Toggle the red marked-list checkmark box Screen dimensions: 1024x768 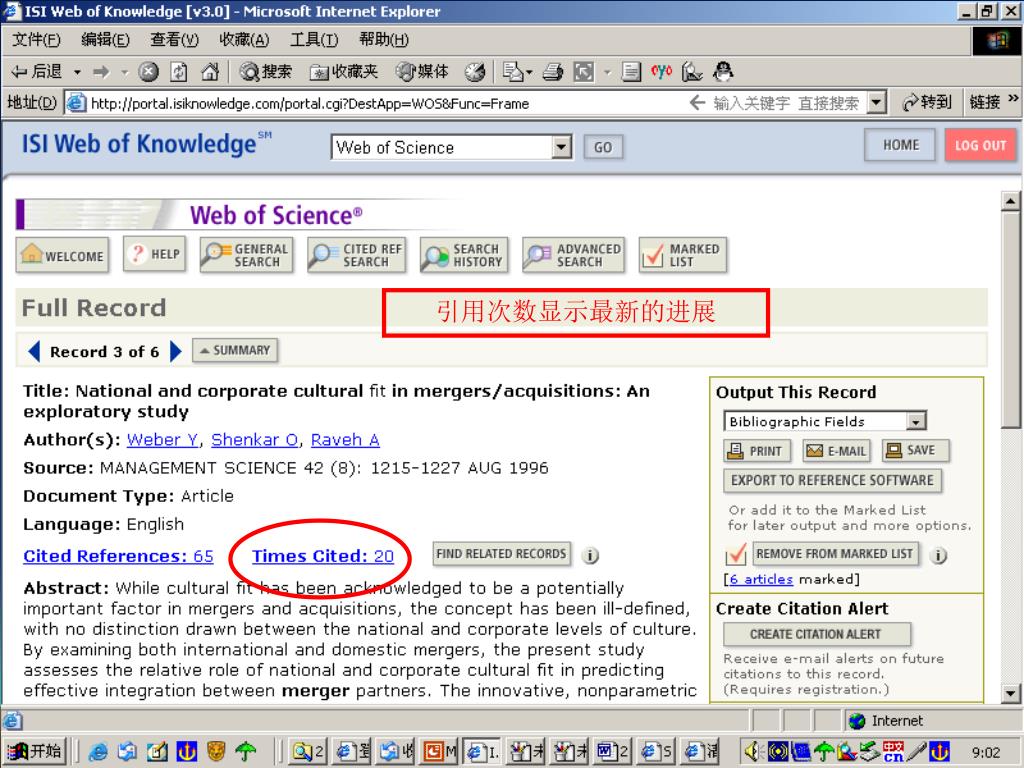click(736, 555)
